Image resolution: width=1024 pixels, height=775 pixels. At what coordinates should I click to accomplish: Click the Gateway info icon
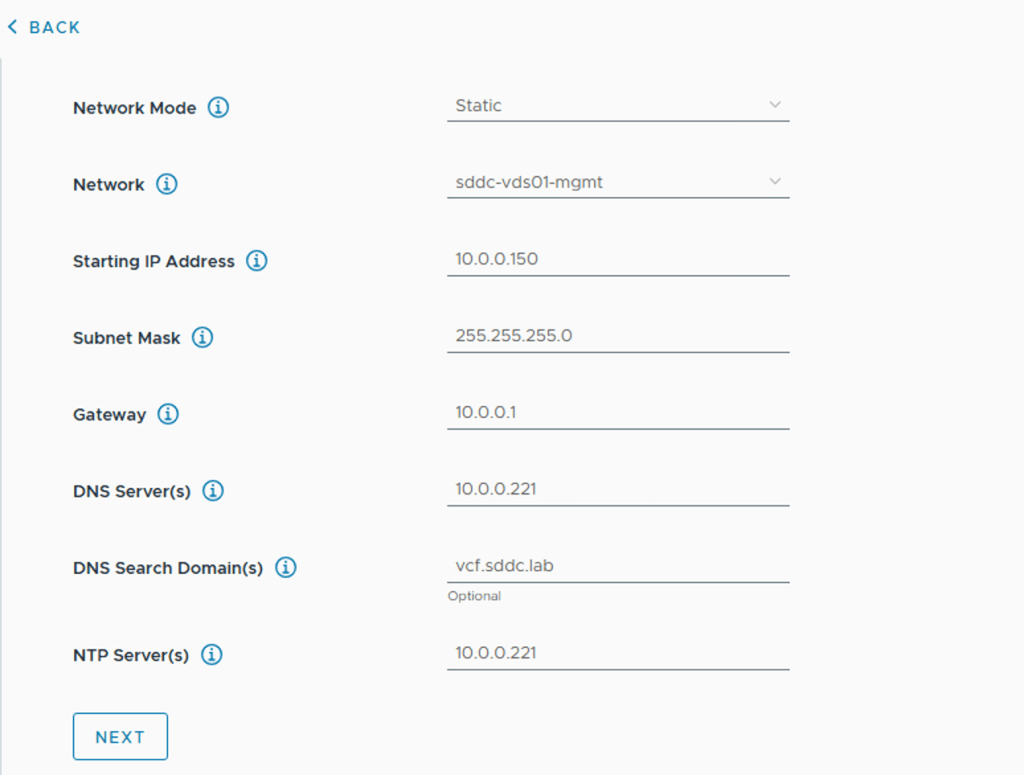coord(168,414)
